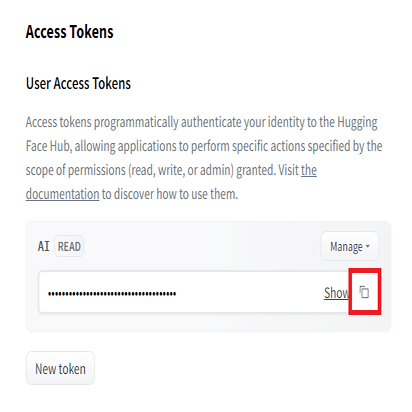This screenshot has width=412, height=412.
Task: Copy the AI access token to clipboard
Action: pyautogui.click(x=364, y=292)
